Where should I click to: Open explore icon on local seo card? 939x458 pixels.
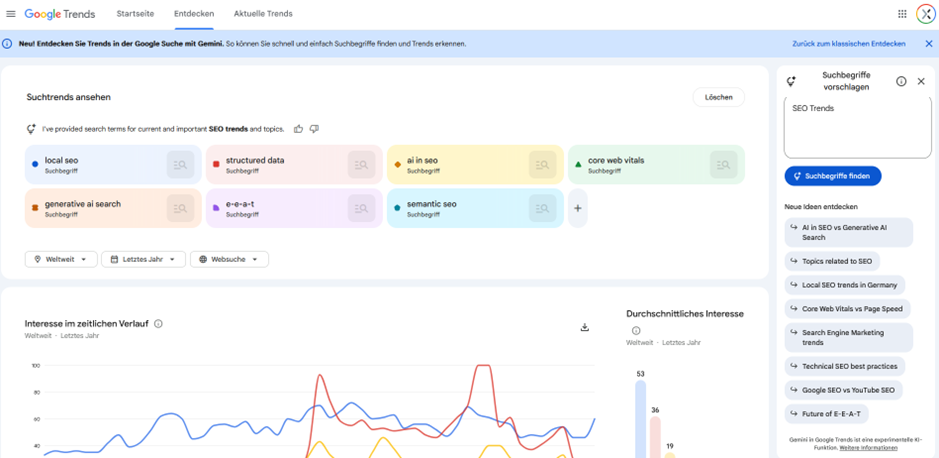[180, 165]
